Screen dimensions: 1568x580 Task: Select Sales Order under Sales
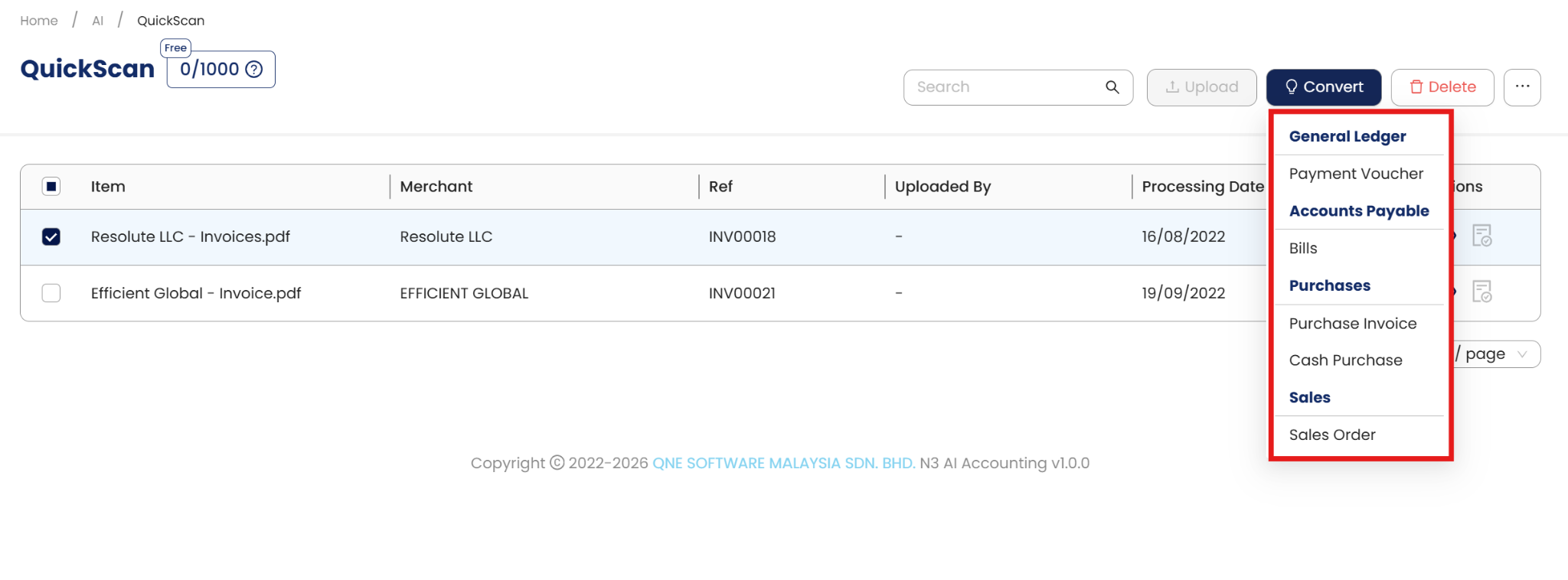[1332, 435]
